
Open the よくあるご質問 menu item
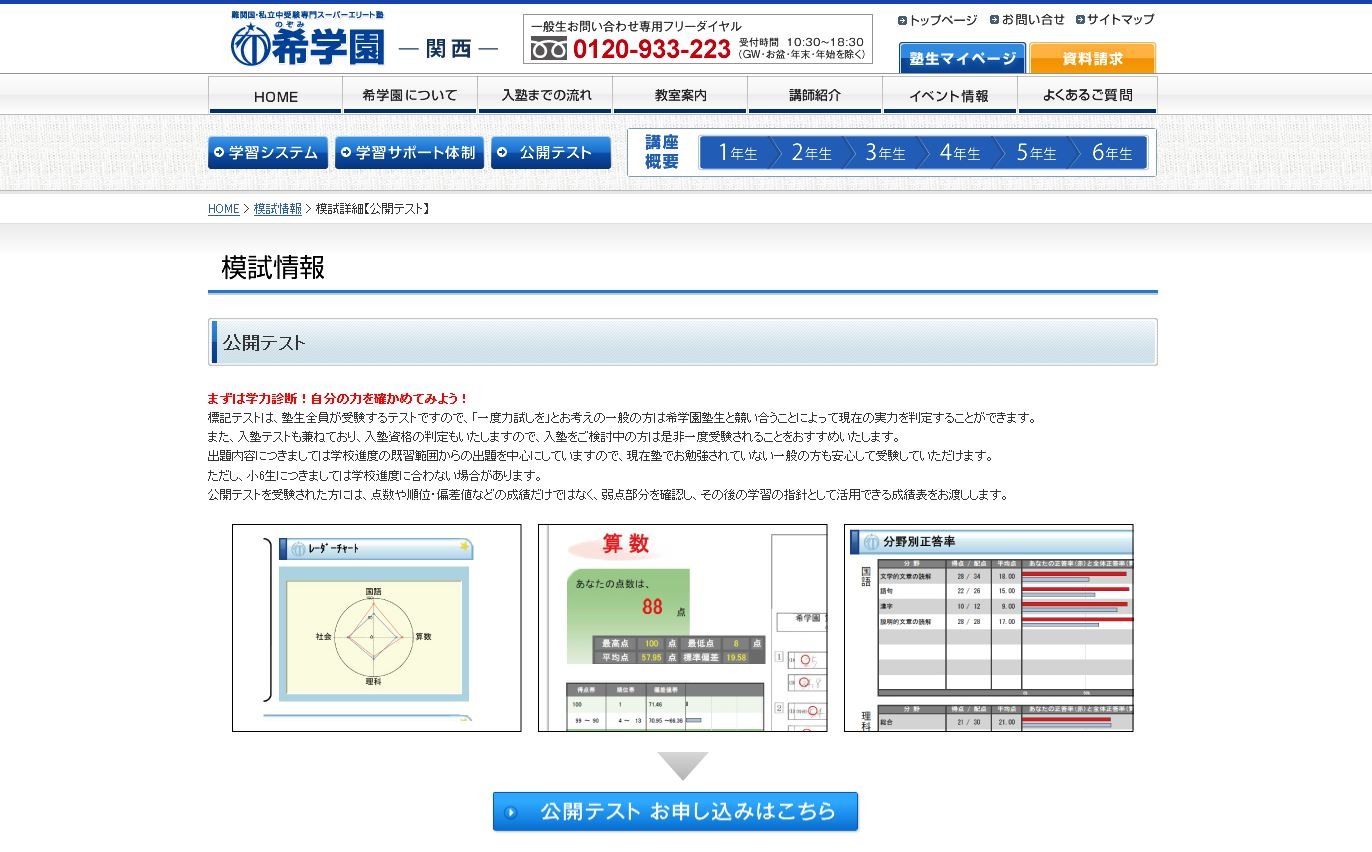tap(1088, 94)
